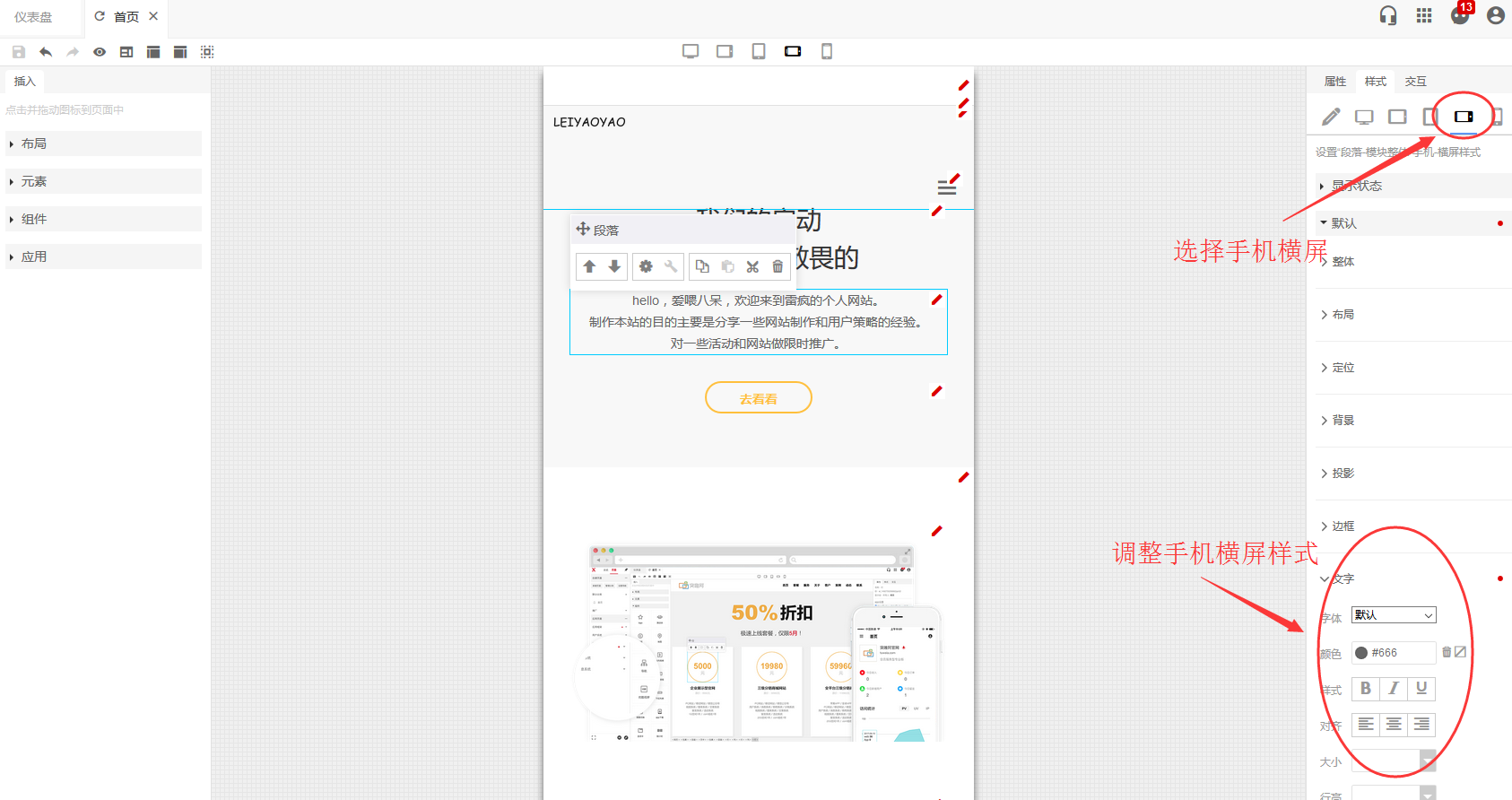Cut the paragraph with the scissors icon

752,266
